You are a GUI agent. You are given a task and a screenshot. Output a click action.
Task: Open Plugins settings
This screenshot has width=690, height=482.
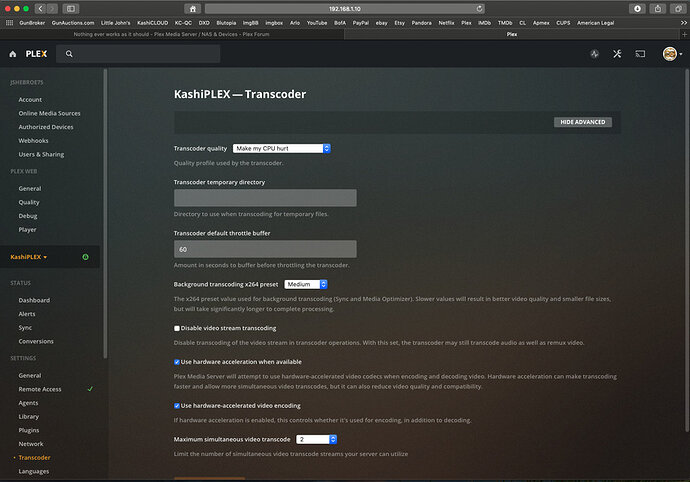click(x=29, y=430)
